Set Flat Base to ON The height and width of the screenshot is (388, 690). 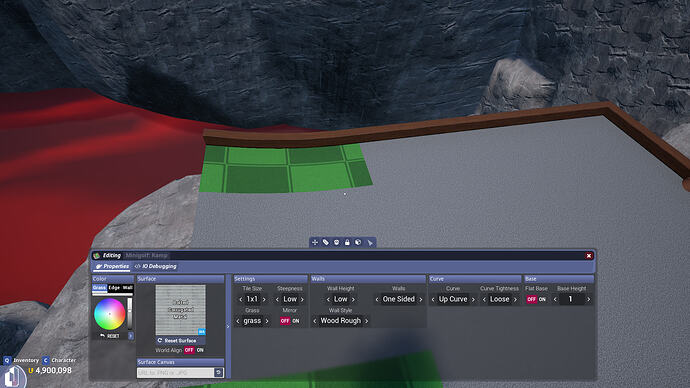[x=542, y=299]
